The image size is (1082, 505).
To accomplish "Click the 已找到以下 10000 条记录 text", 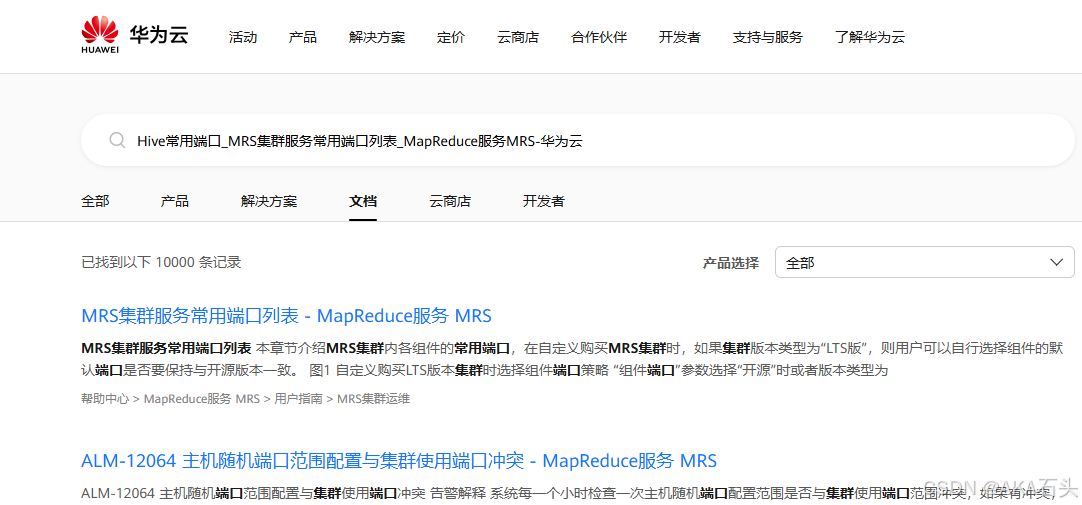I will [x=161, y=262].
